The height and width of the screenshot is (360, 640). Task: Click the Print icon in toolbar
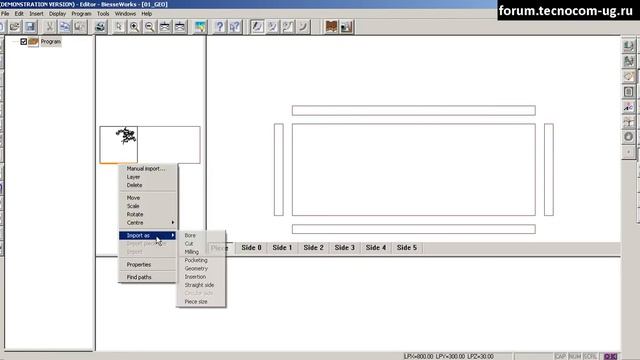point(100,27)
